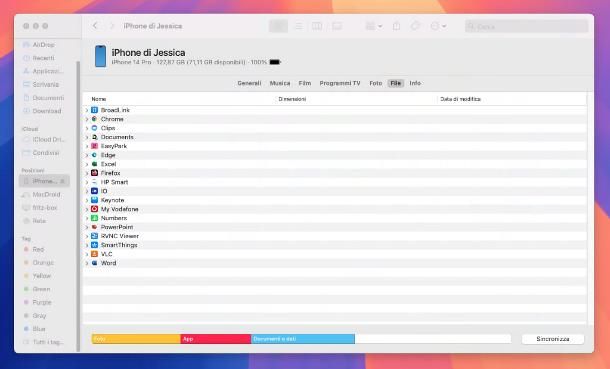Image resolution: width=610 pixels, height=369 pixels.
Task: Select the Word row
Action: point(335,263)
